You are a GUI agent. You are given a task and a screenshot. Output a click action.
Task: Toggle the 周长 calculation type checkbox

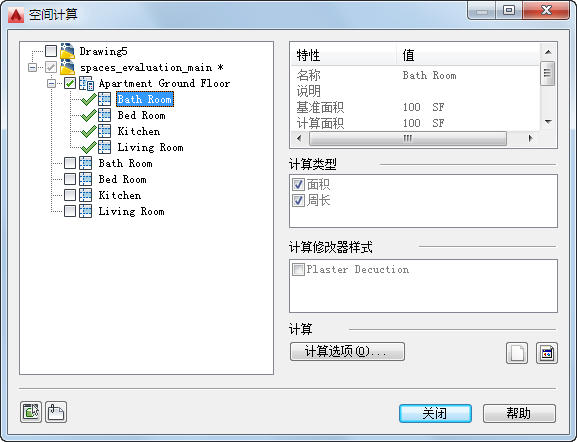click(x=298, y=200)
